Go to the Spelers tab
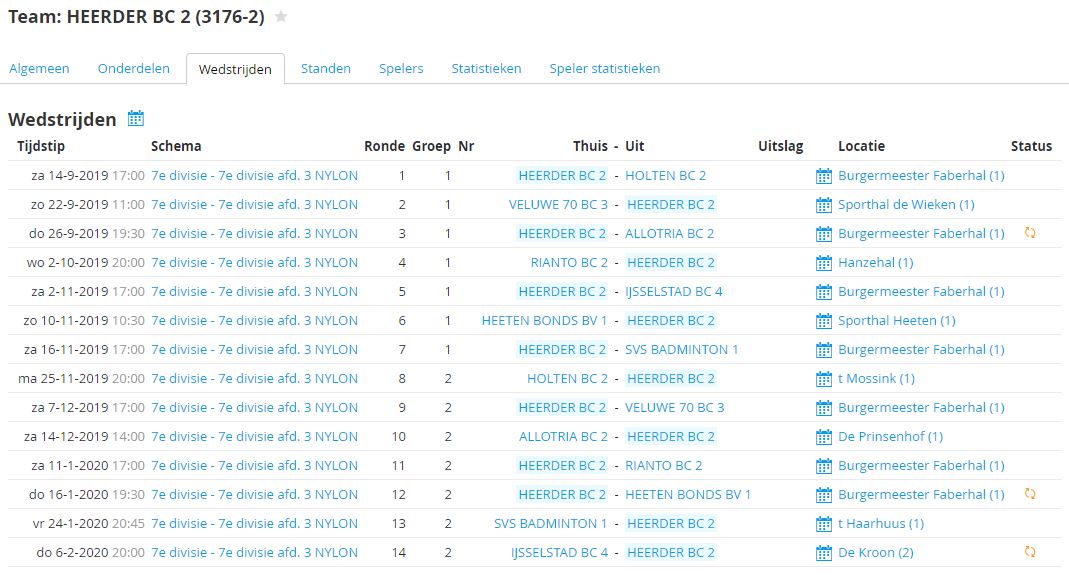 pyautogui.click(x=401, y=69)
